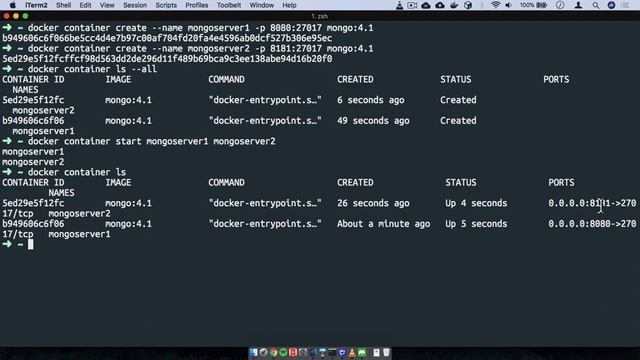Open the user account menu bar icon
This screenshot has width=640, height=360.
tap(578, 5)
